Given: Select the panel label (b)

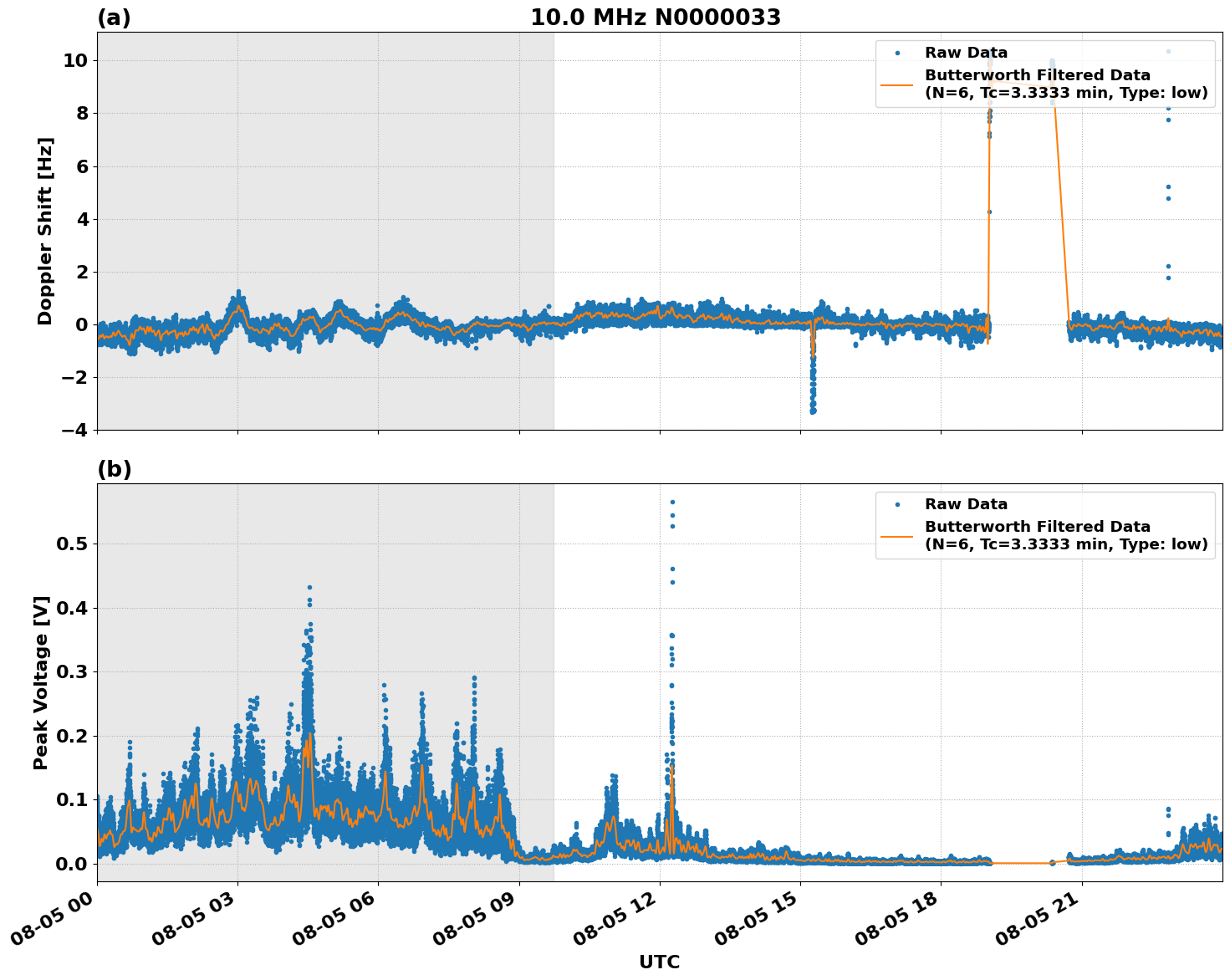Looking at the screenshot, I should 114,467.
